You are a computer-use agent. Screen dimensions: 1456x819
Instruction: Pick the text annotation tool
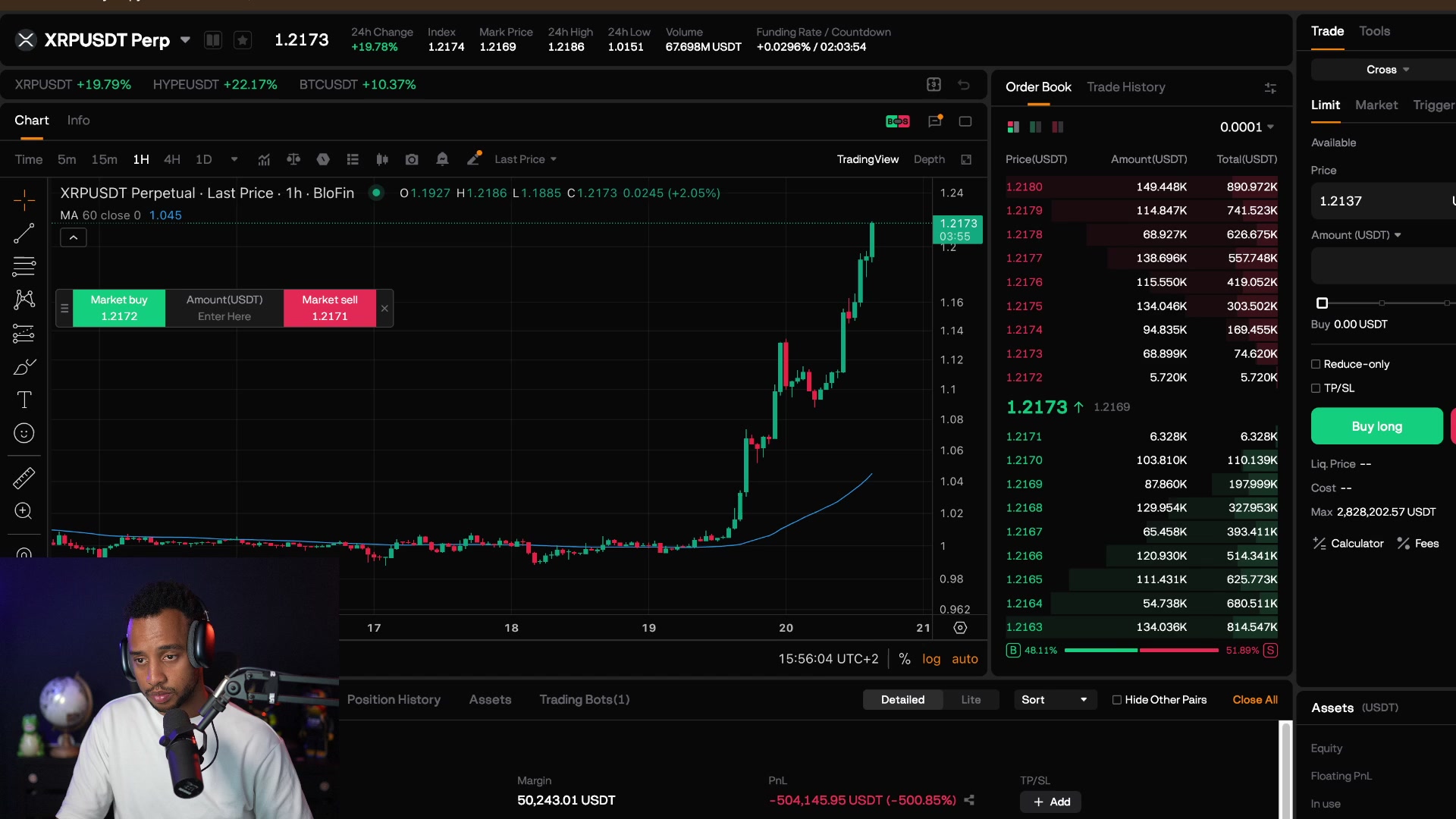[x=24, y=400]
